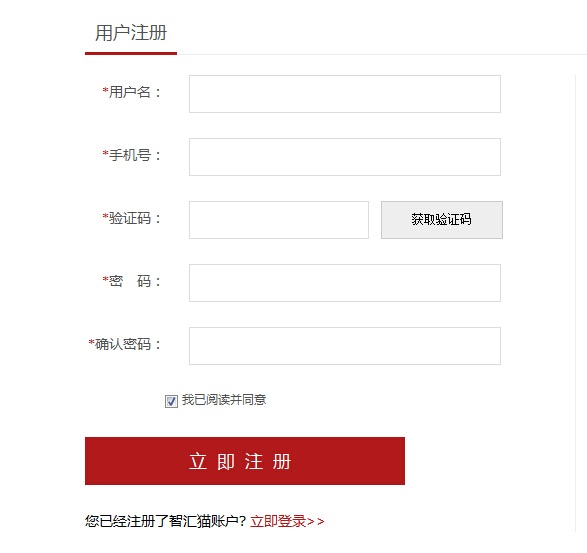Screen dimensions: 587x553
Task: Focus the 手机号 text box
Action: click(345, 157)
